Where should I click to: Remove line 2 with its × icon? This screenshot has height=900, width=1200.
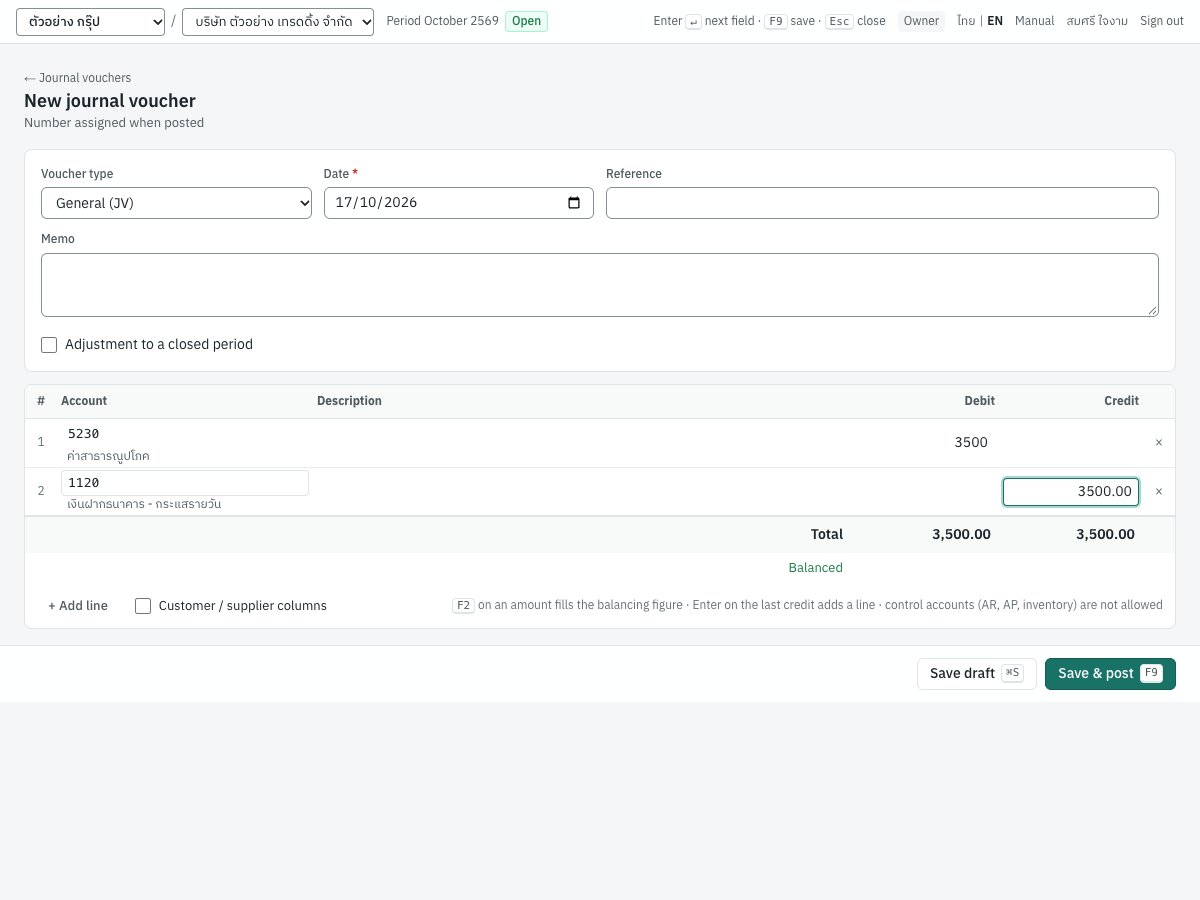tap(1159, 491)
